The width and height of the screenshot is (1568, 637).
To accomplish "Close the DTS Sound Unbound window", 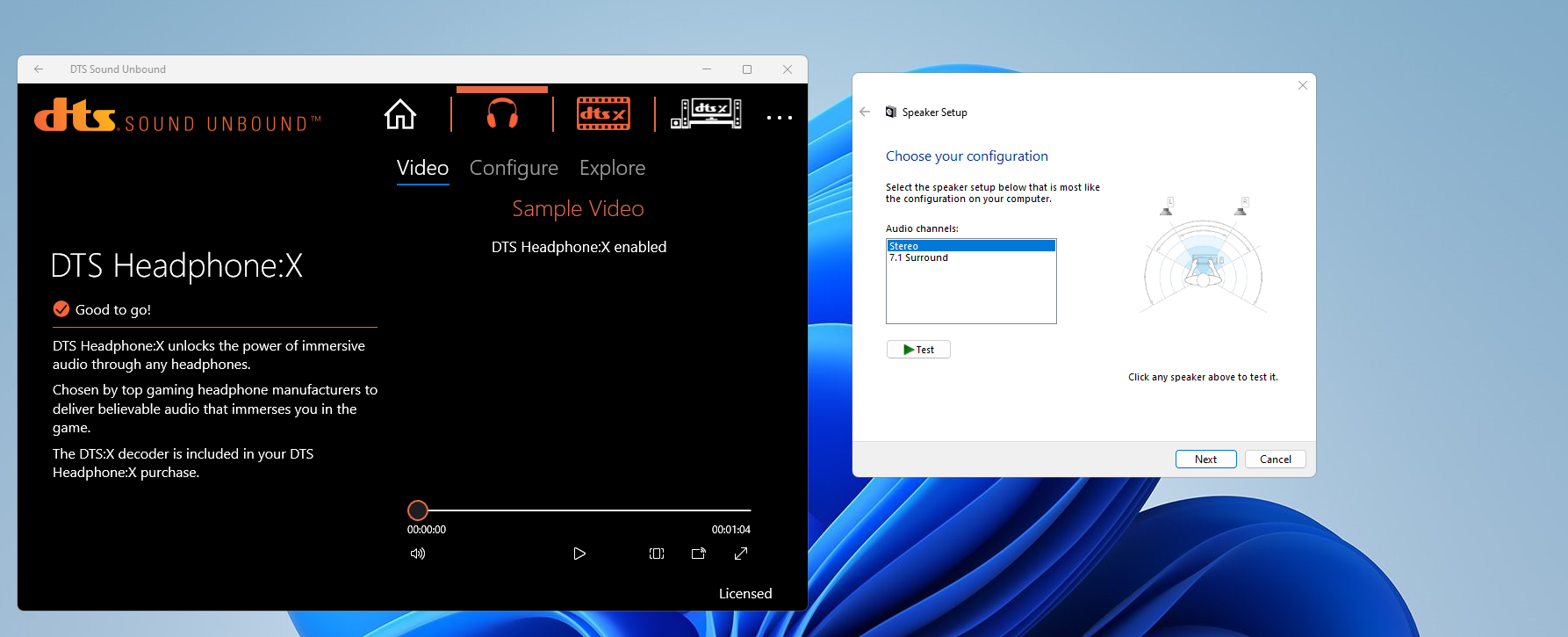I will click(x=788, y=69).
